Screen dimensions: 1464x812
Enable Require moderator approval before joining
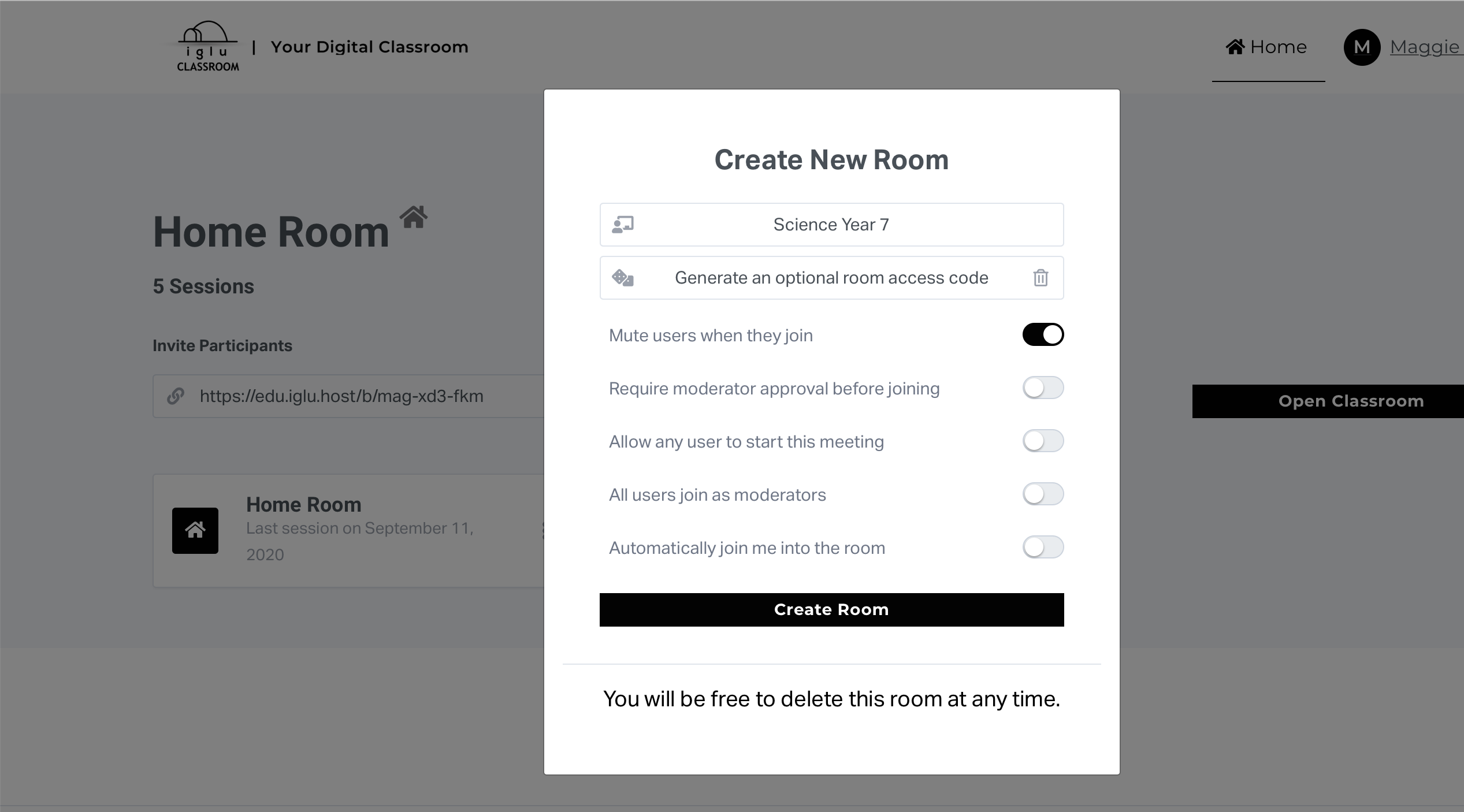[x=1043, y=388]
